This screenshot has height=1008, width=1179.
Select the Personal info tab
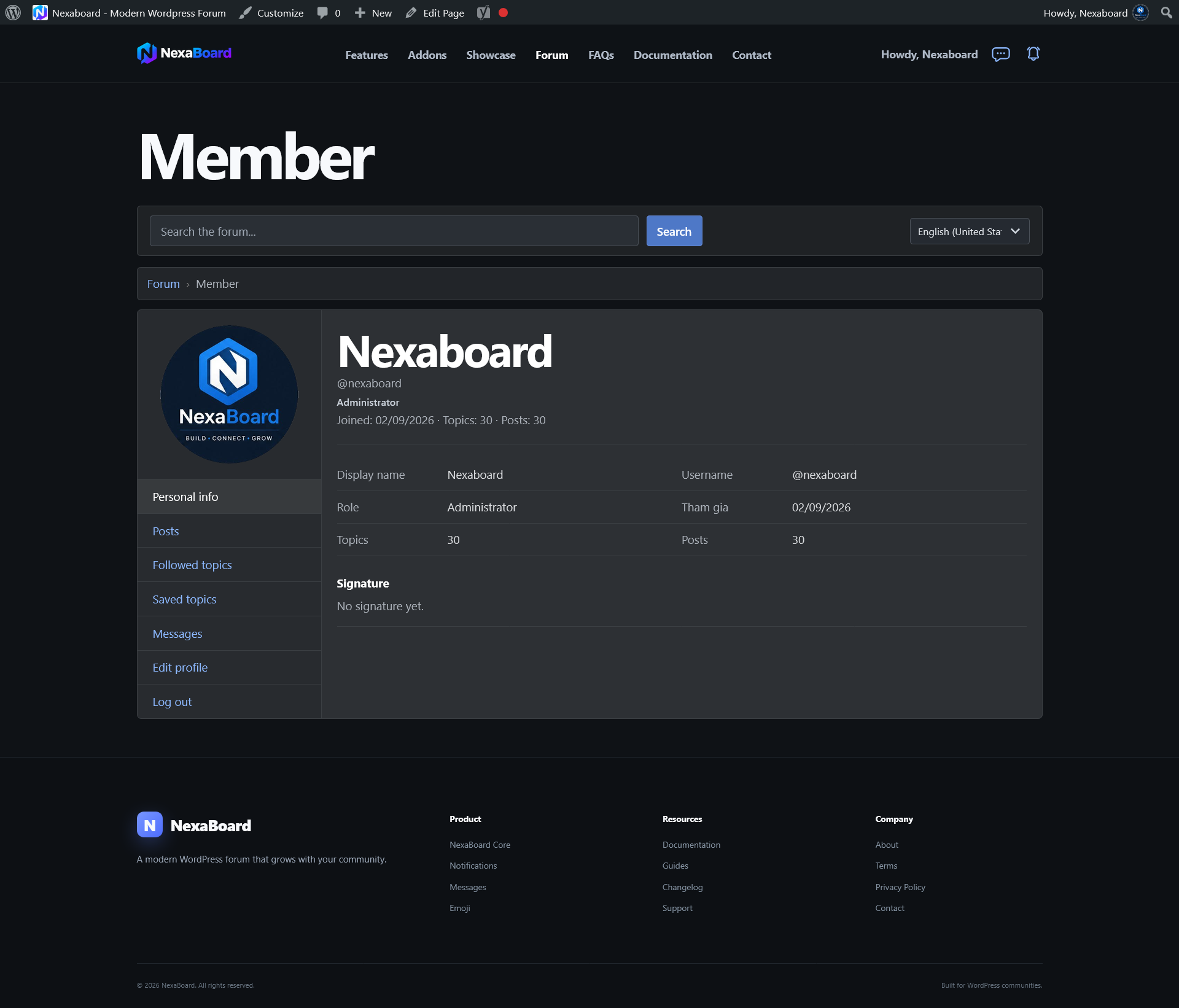[x=229, y=497]
